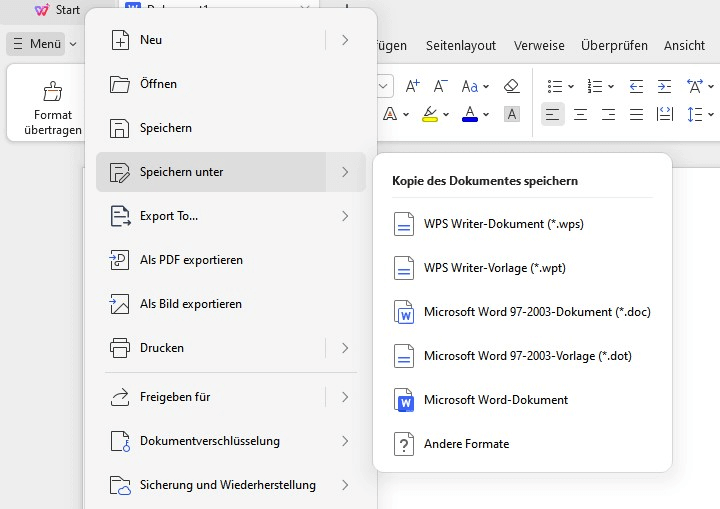Screen dimensions: 720x509
Task: Open the bullet list dropdown arrow
Action: (571, 86)
